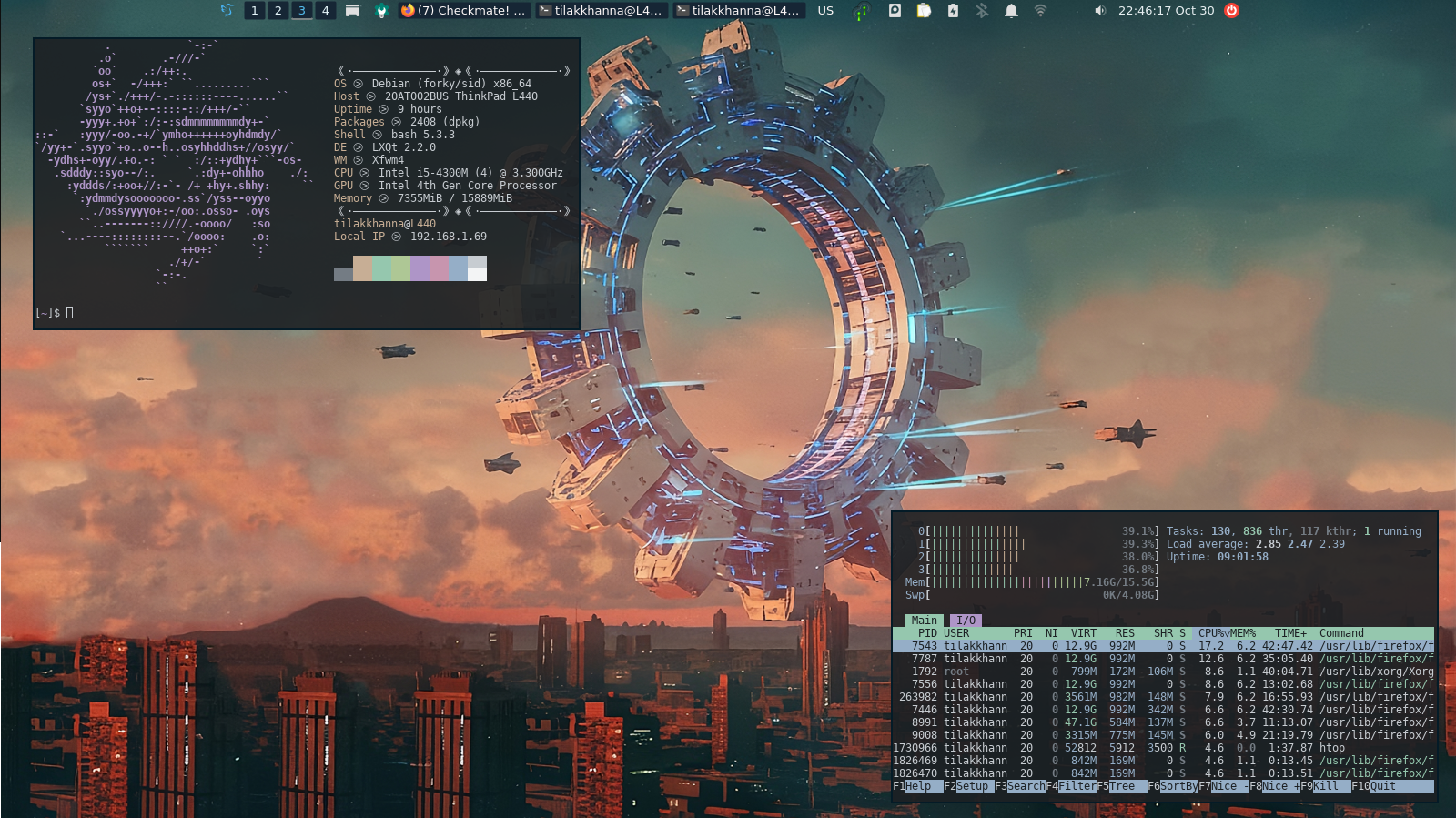
Task: Click F3 Search in htop footer
Action: pos(1020,786)
